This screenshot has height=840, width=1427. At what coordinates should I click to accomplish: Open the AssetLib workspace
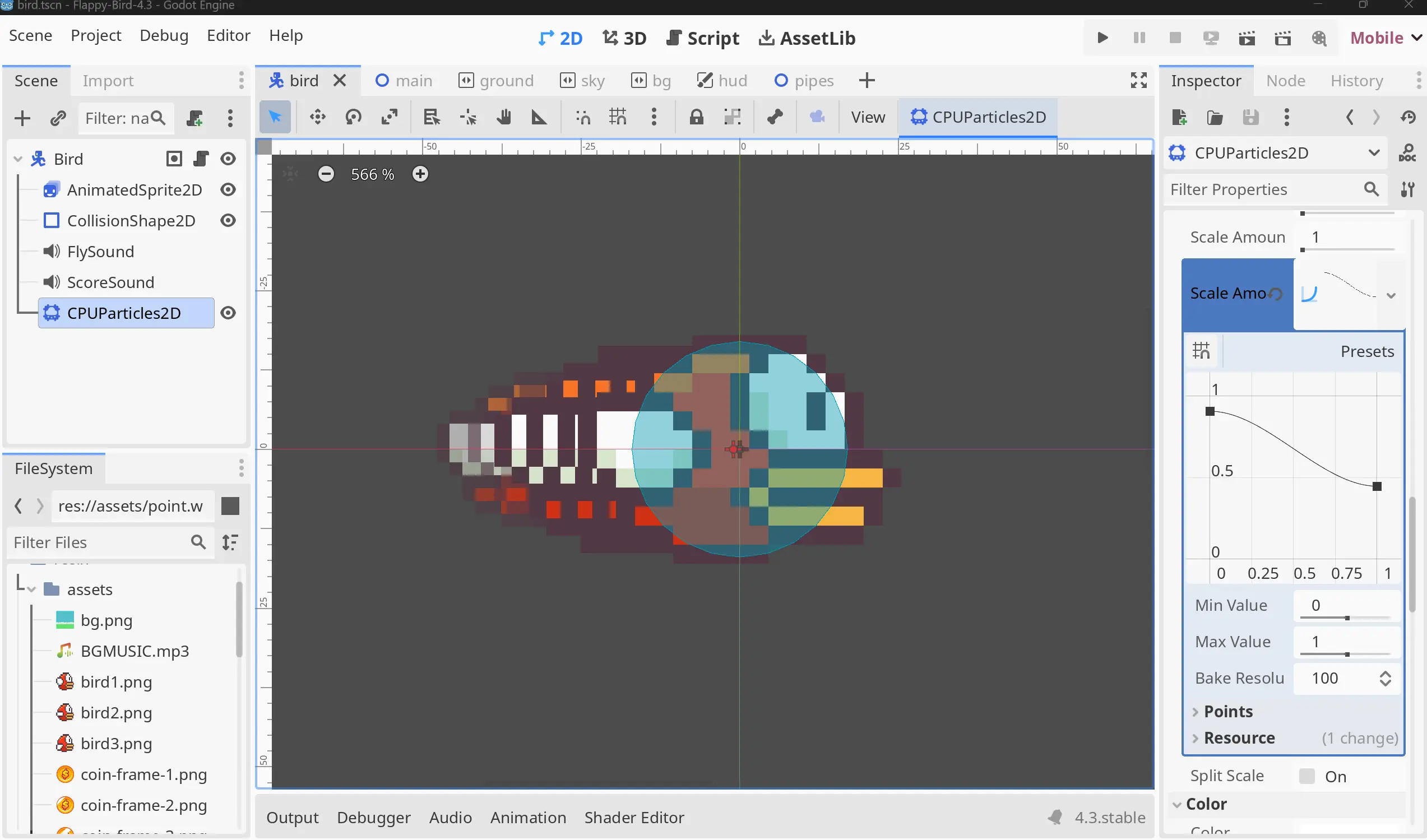[807, 38]
